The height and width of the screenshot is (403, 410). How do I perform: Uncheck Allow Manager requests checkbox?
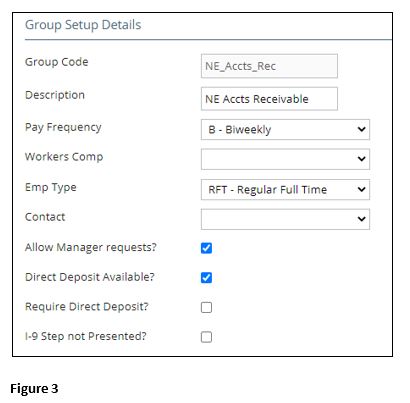pos(206,248)
